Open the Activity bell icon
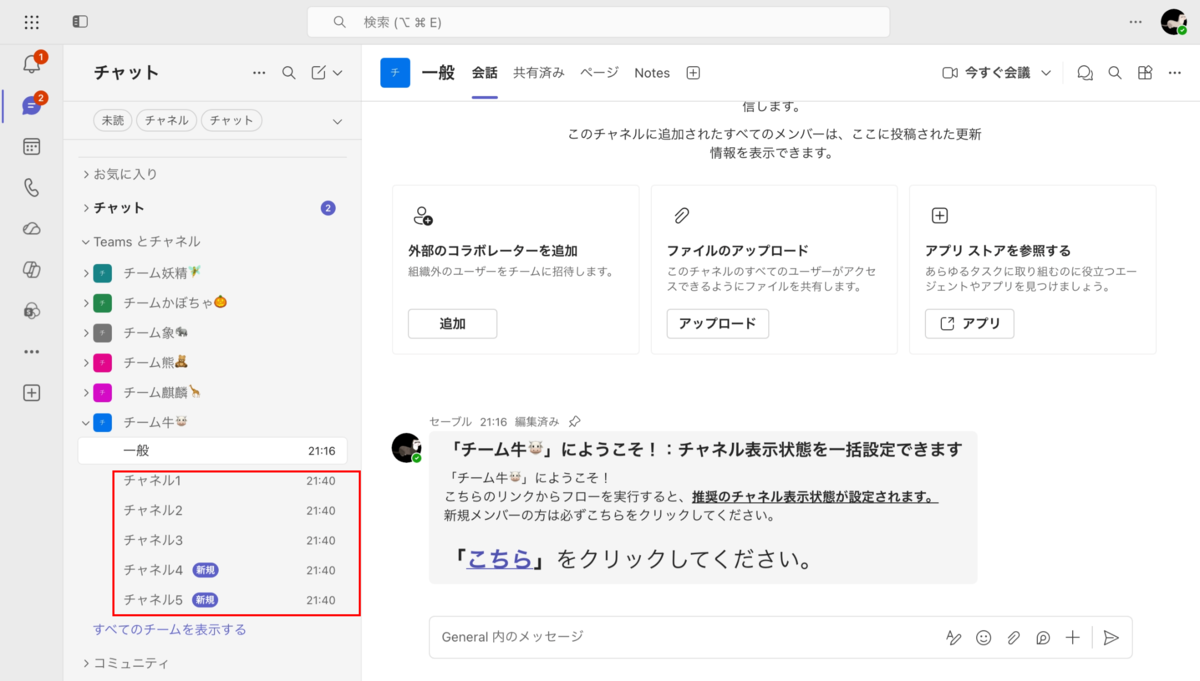Screen dimensions: 1200x681 31,65
